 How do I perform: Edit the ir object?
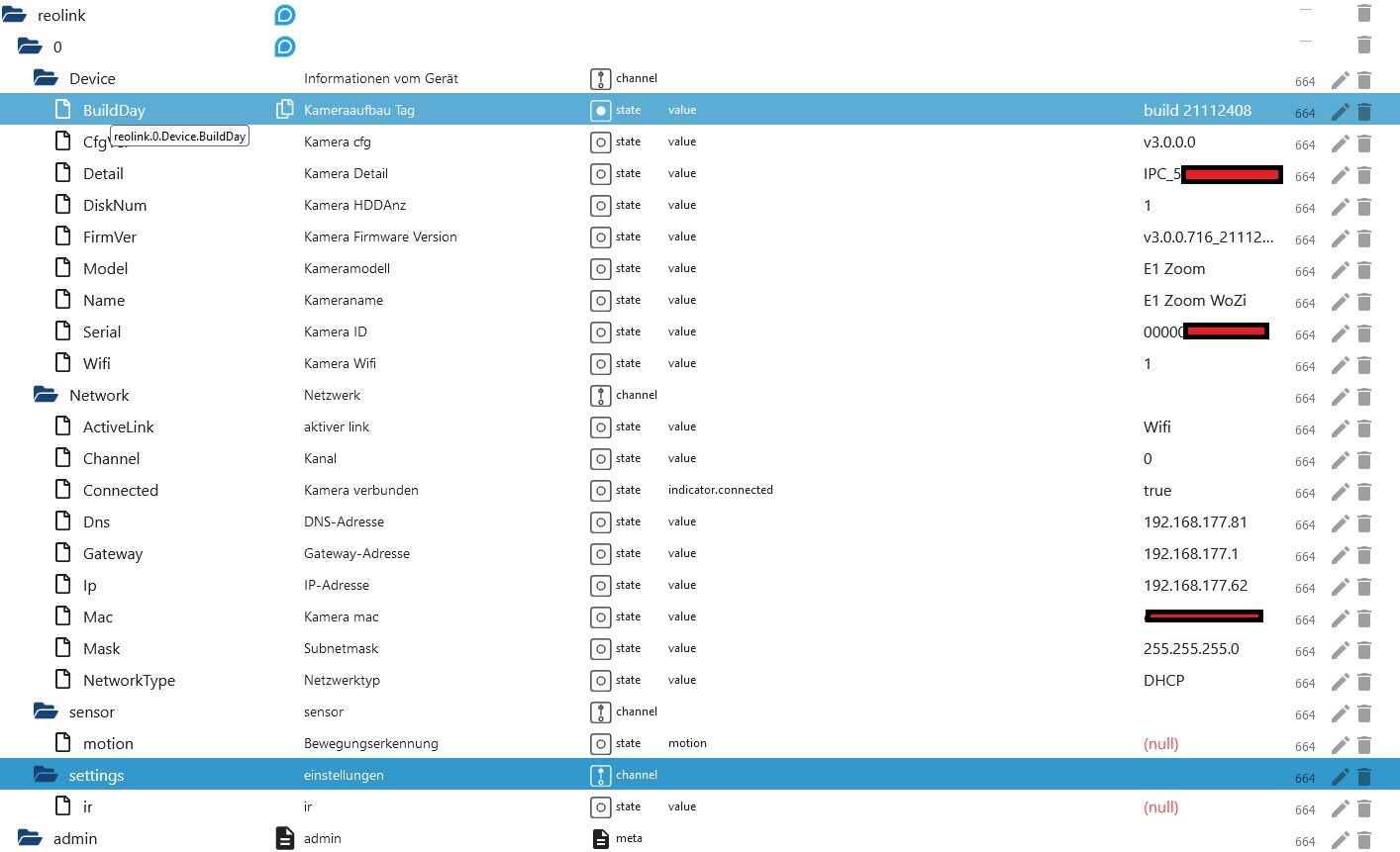tap(1340, 808)
